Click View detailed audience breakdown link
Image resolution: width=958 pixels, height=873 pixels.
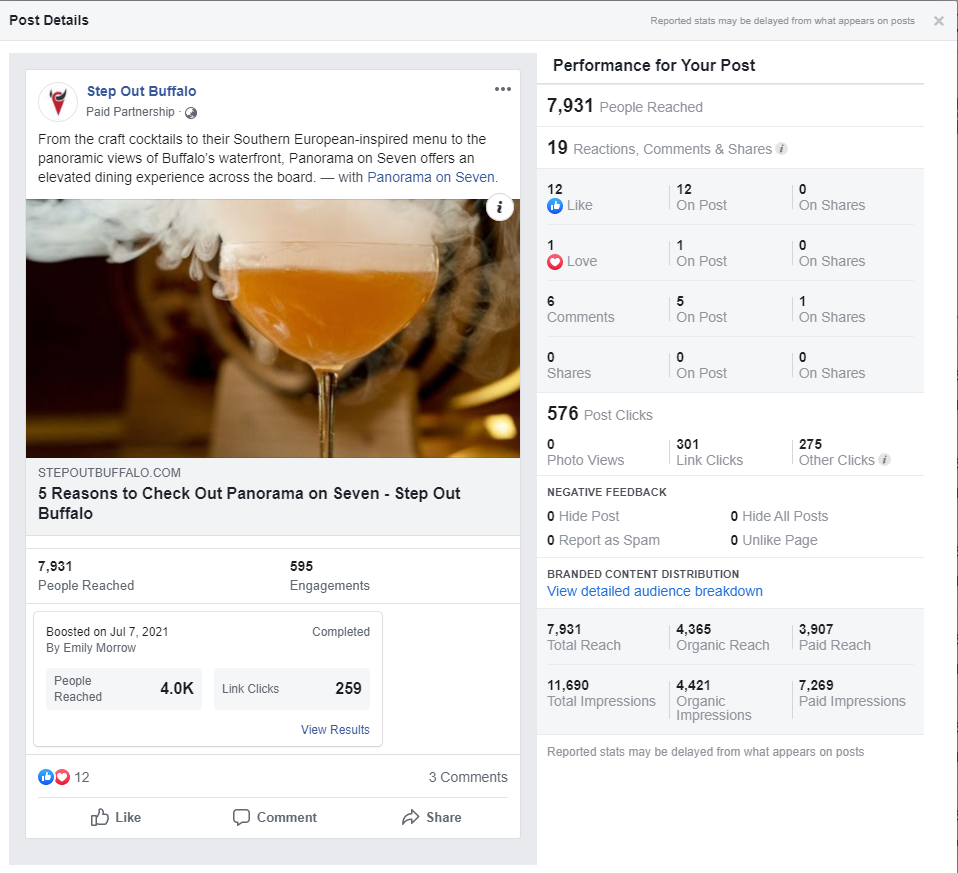coord(655,591)
